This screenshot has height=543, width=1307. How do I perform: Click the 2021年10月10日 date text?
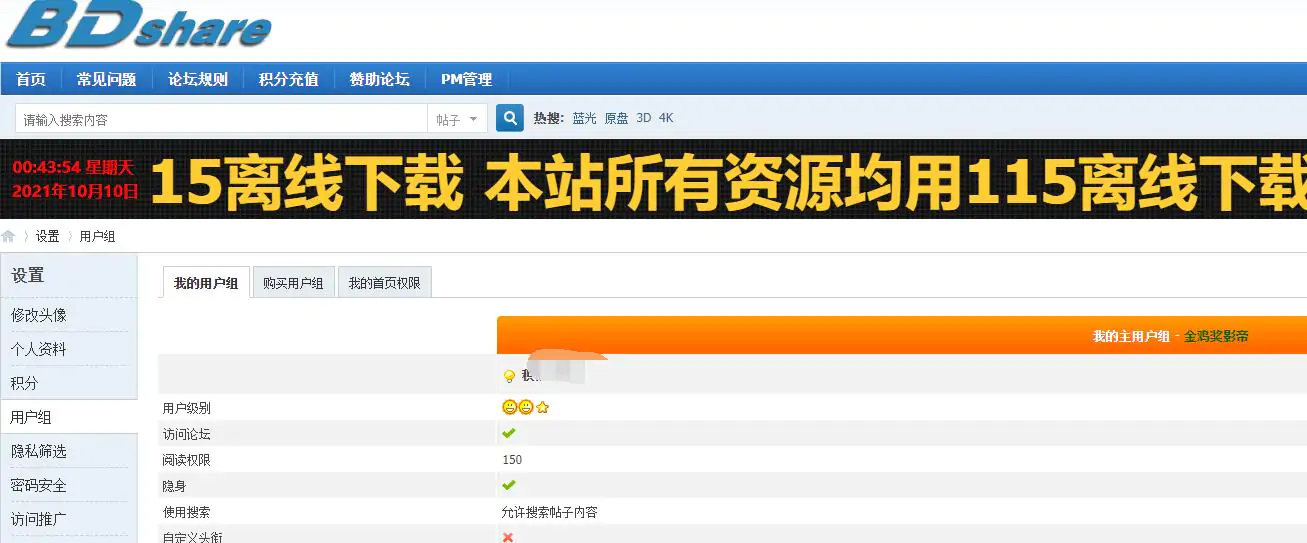coord(75,191)
